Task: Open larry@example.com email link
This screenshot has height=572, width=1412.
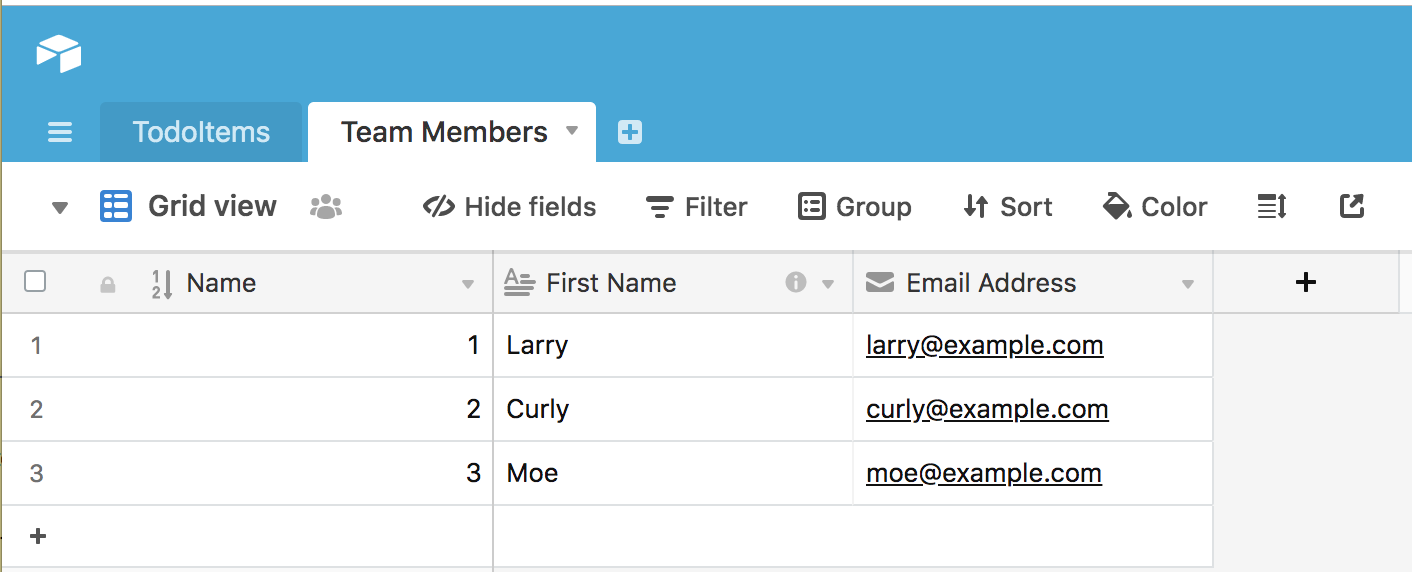Action: pos(984,345)
